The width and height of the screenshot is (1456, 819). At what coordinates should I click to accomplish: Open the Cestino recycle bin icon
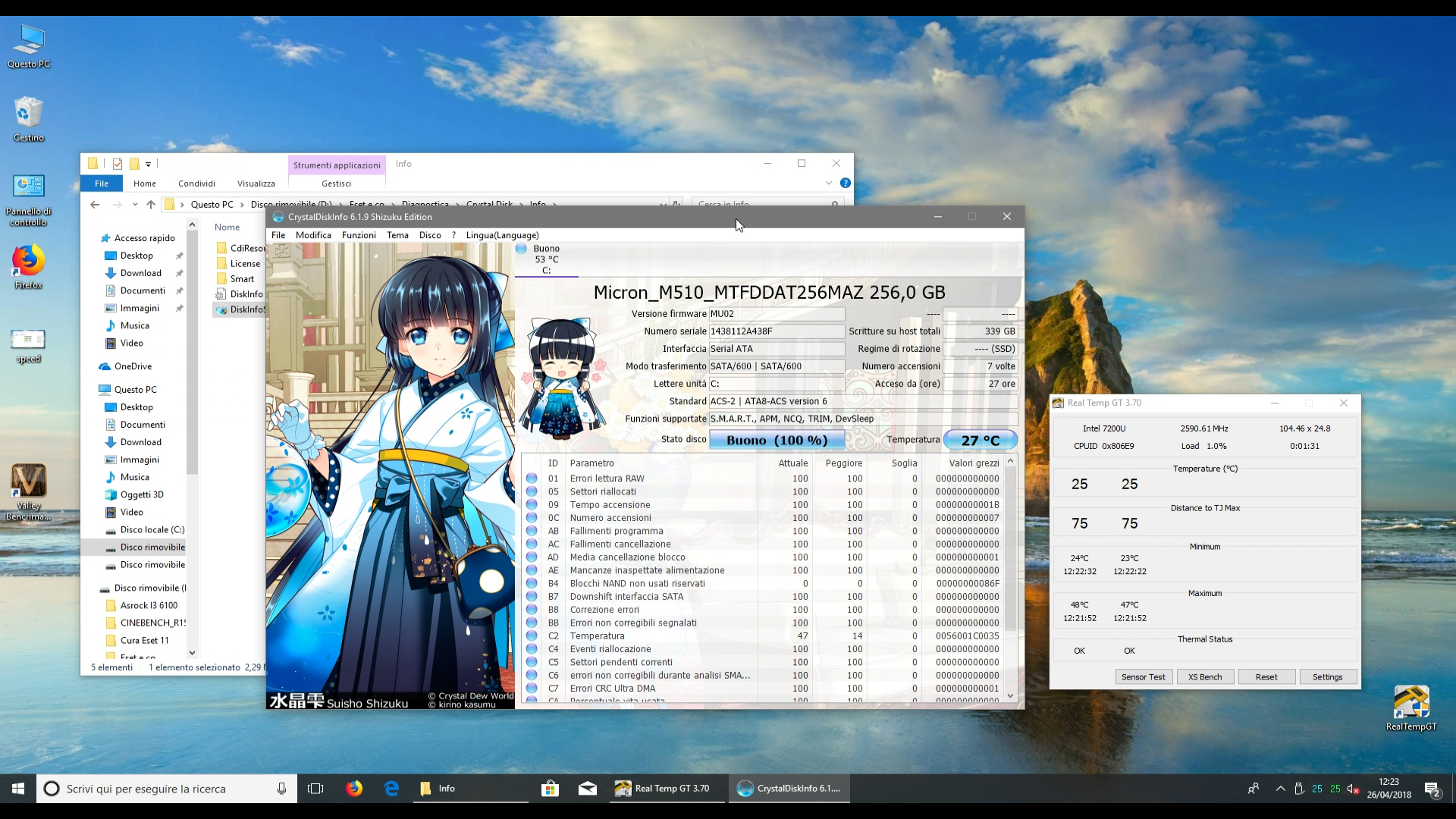point(28,114)
